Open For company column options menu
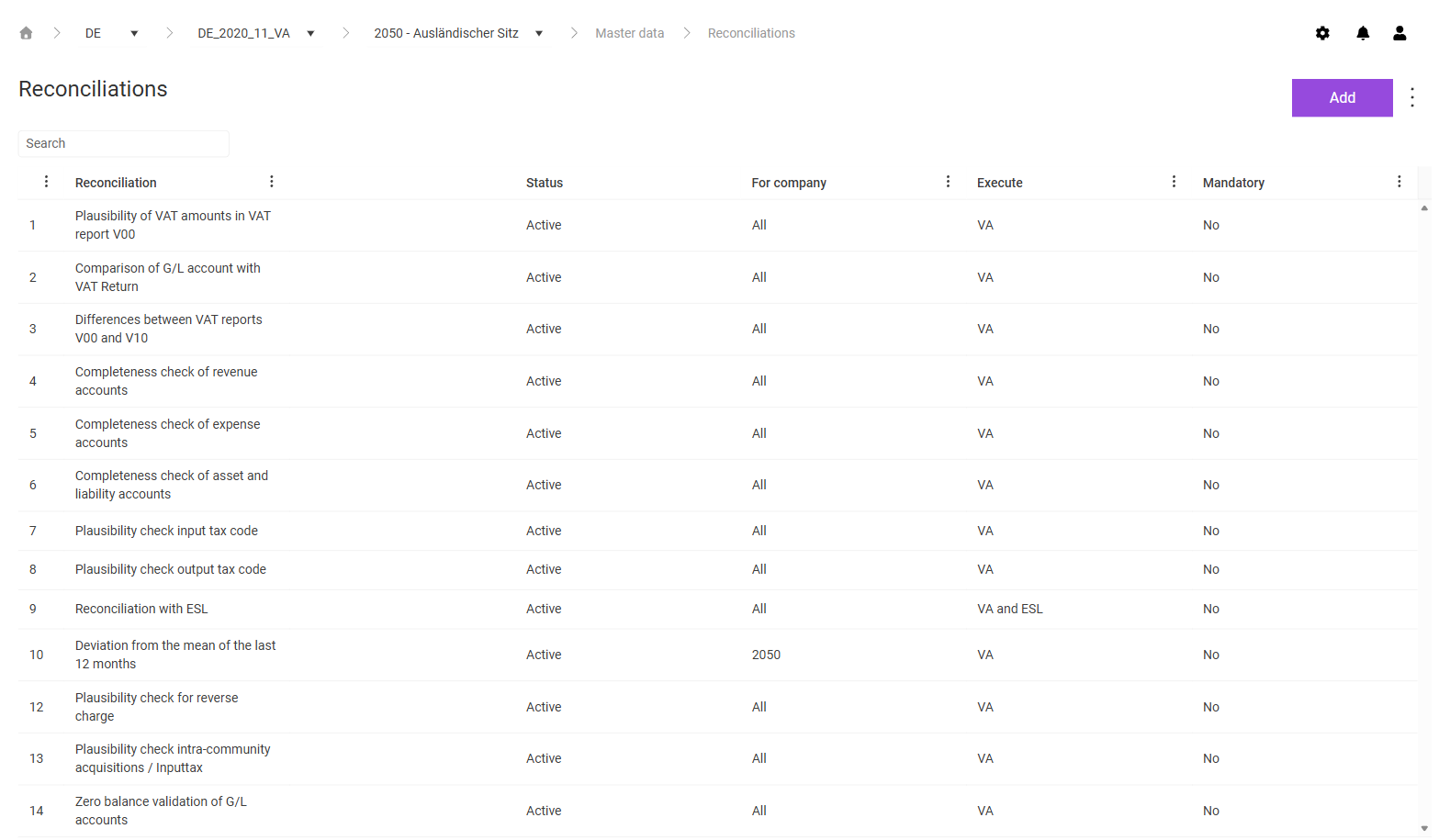This screenshot has height=840, width=1450. (x=949, y=182)
